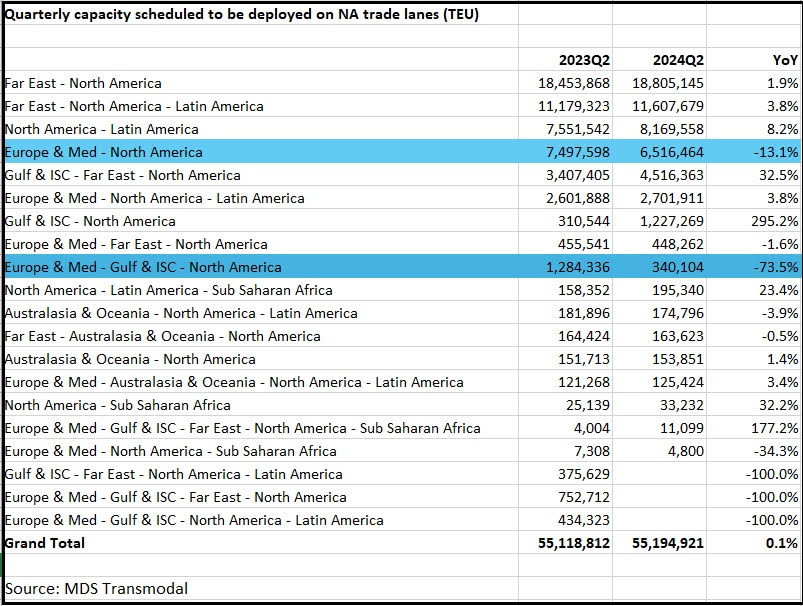Click the 18,453,868 value cell

[574, 83]
